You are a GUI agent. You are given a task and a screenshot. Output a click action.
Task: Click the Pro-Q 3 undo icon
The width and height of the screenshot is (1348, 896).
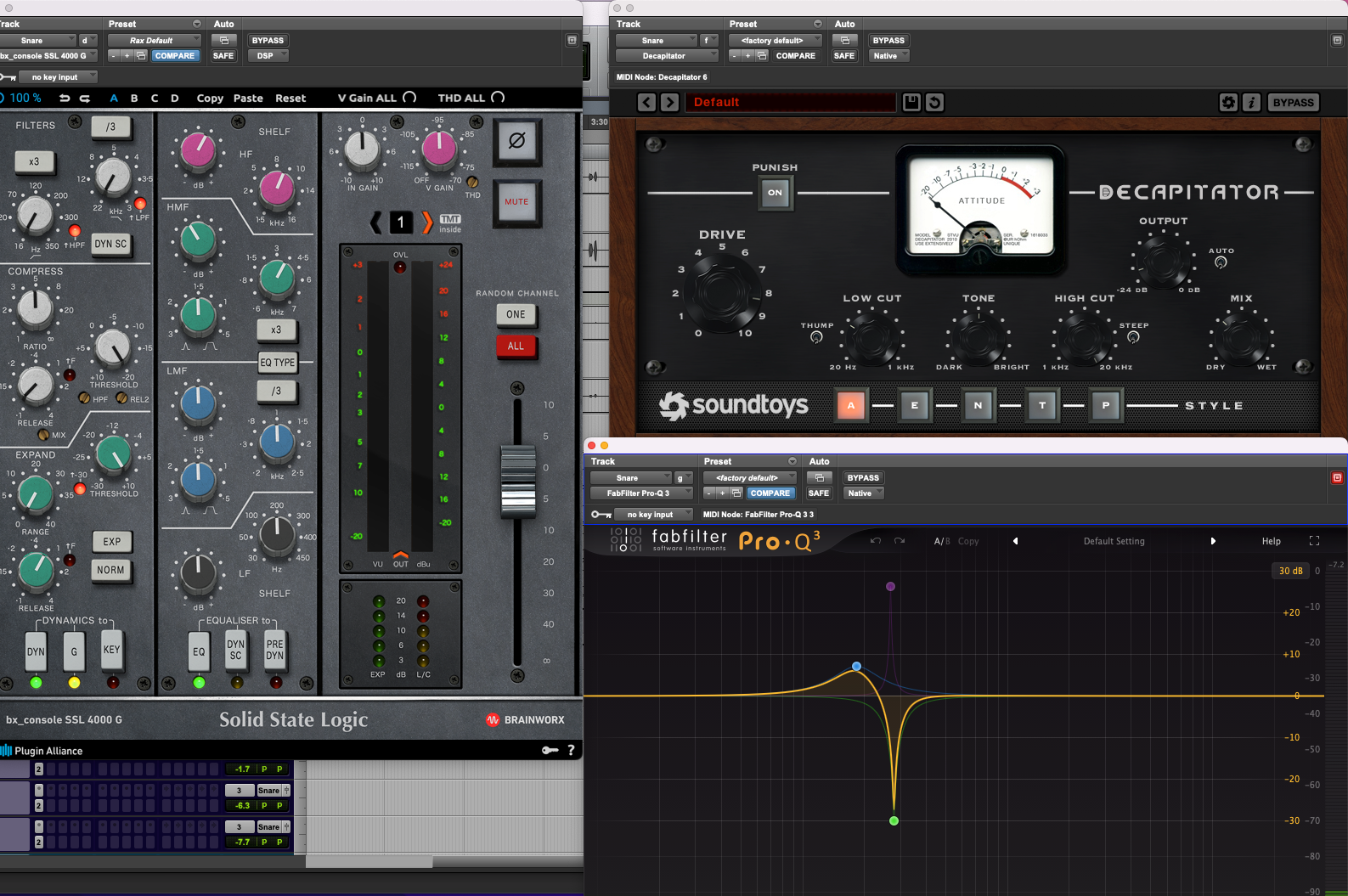[876, 541]
